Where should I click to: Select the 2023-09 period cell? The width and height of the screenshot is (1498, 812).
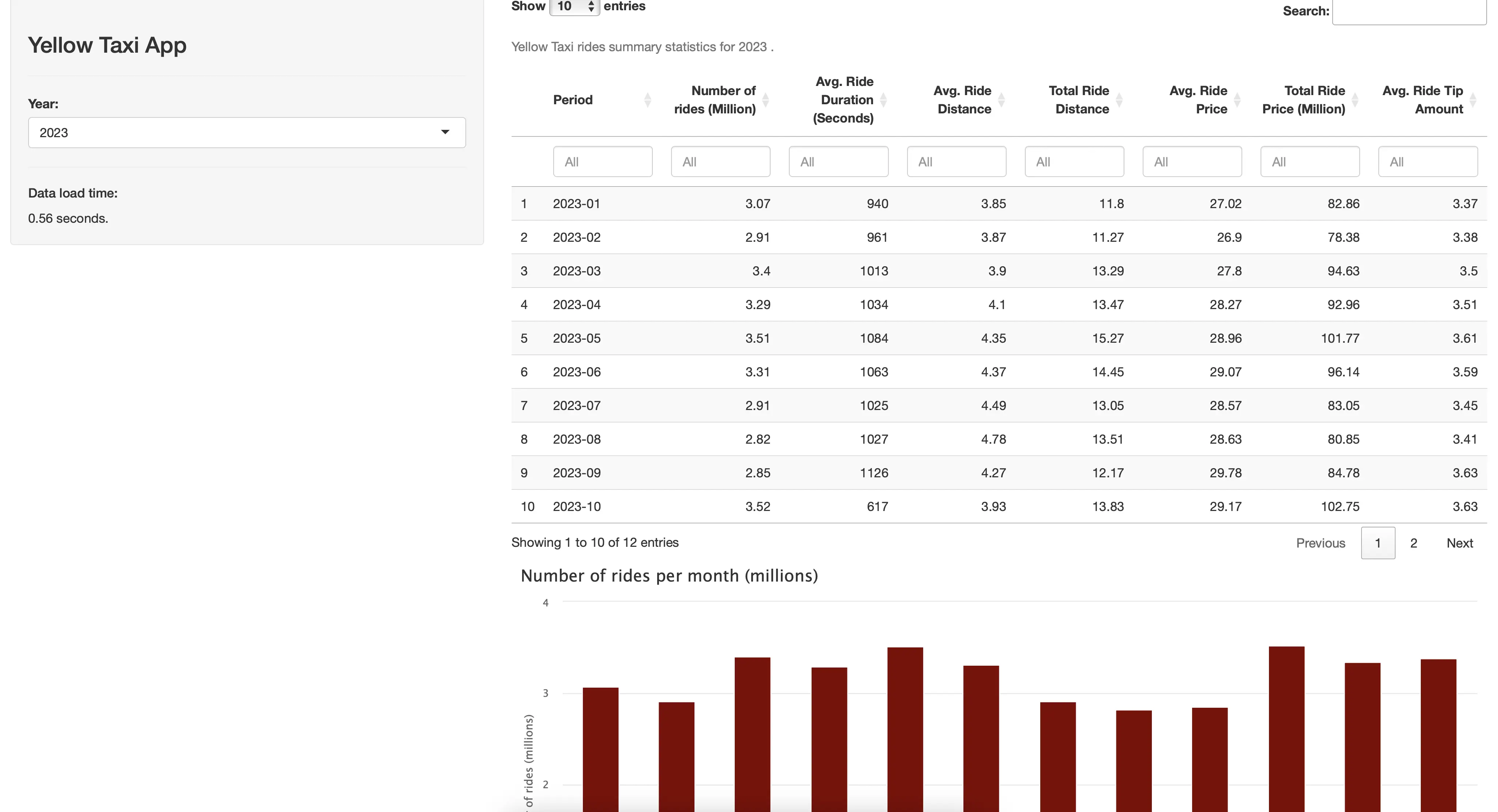(576, 473)
